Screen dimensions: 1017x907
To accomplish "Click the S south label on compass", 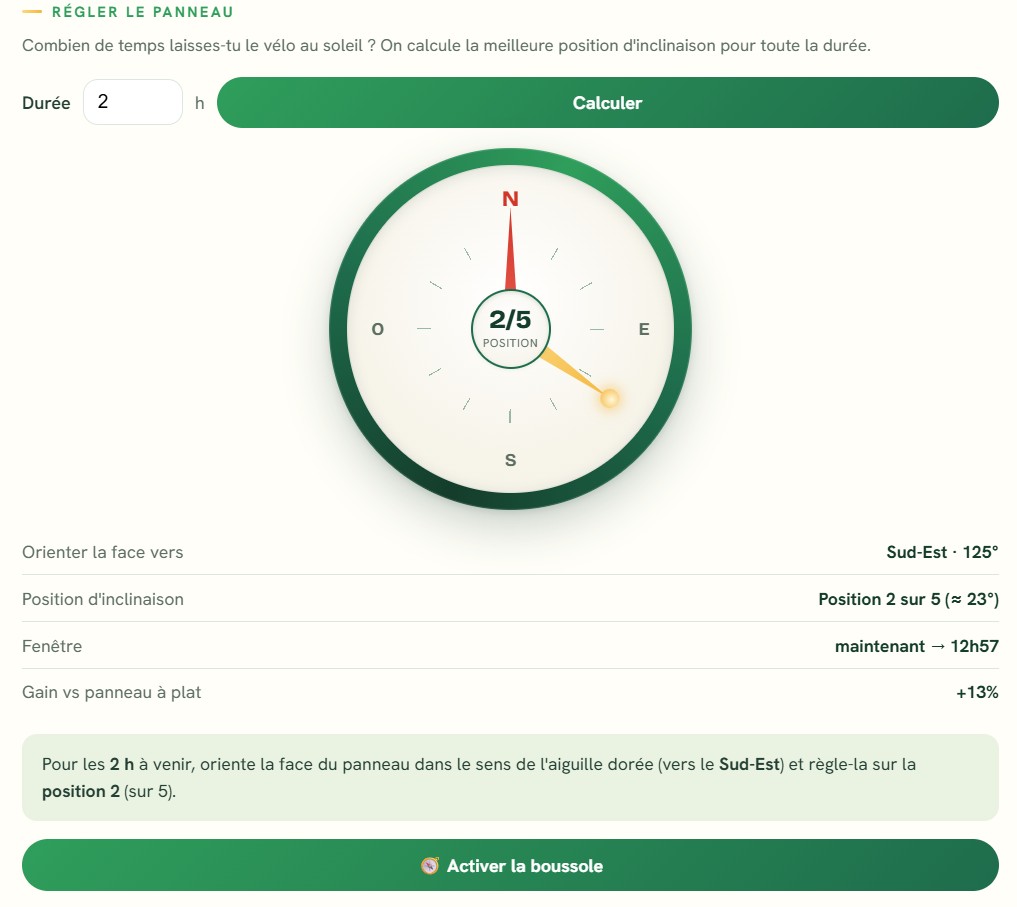I will (510, 460).
